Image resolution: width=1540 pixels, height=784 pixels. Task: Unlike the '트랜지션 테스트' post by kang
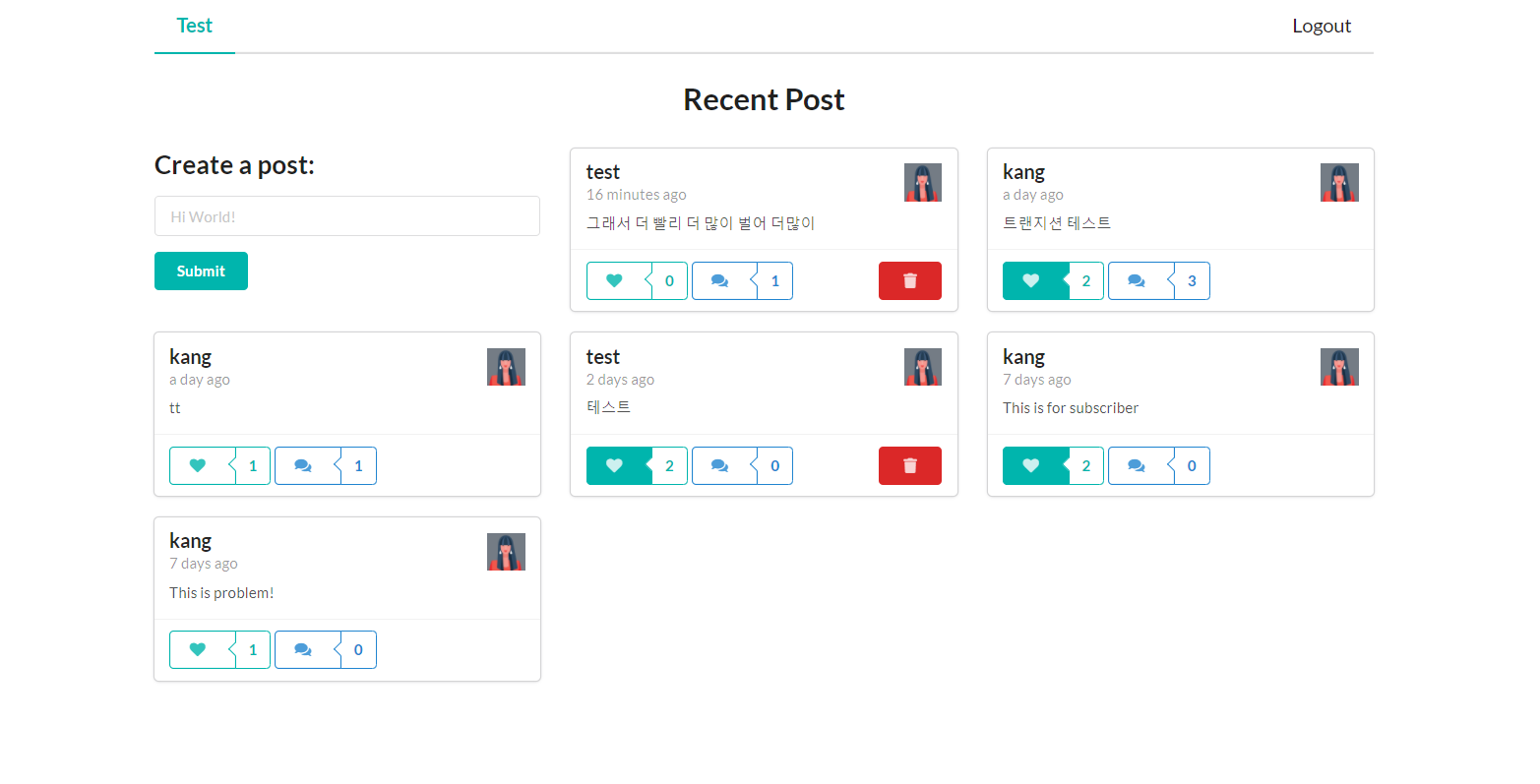coord(1031,280)
